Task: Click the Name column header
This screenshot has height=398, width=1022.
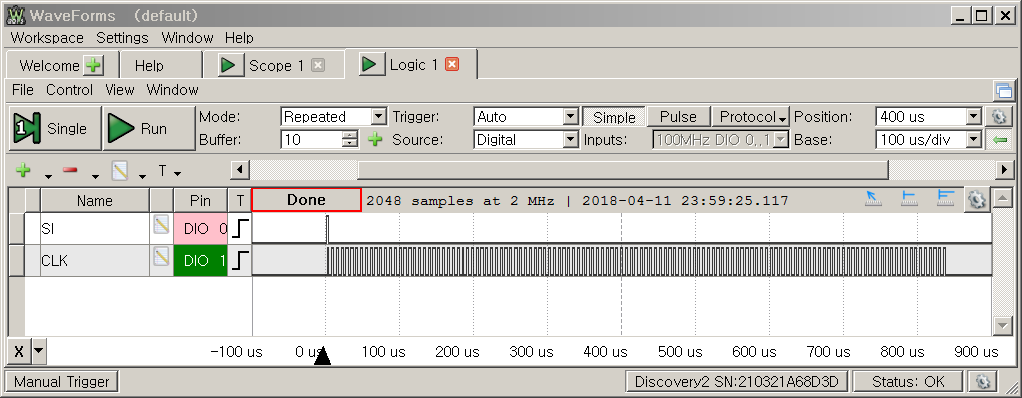Action: click(x=95, y=201)
